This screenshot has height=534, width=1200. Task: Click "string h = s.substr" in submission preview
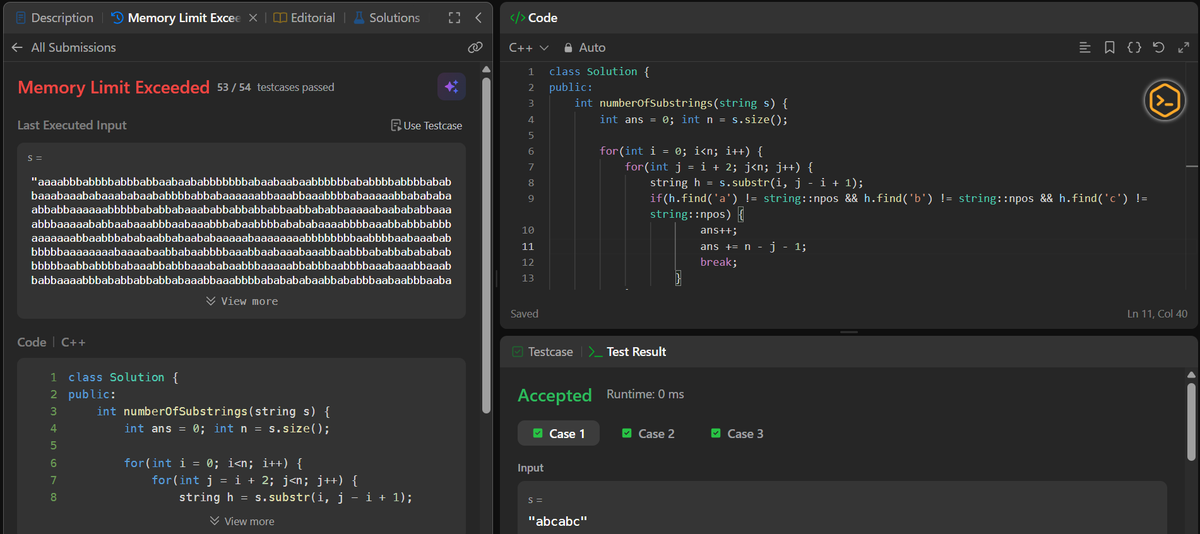pos(295,497)
